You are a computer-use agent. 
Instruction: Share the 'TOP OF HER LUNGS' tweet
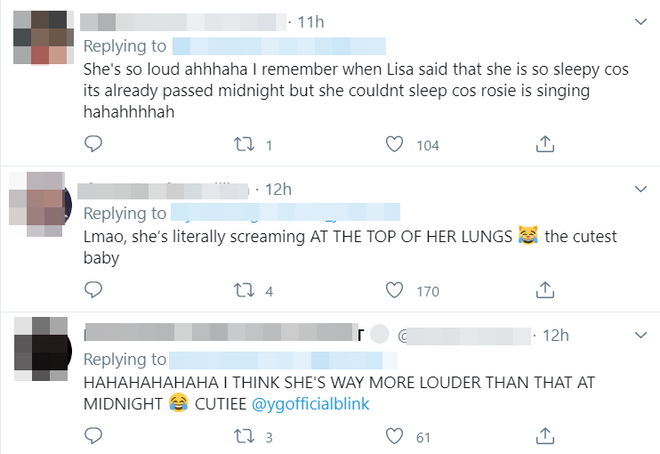[545, 290]
